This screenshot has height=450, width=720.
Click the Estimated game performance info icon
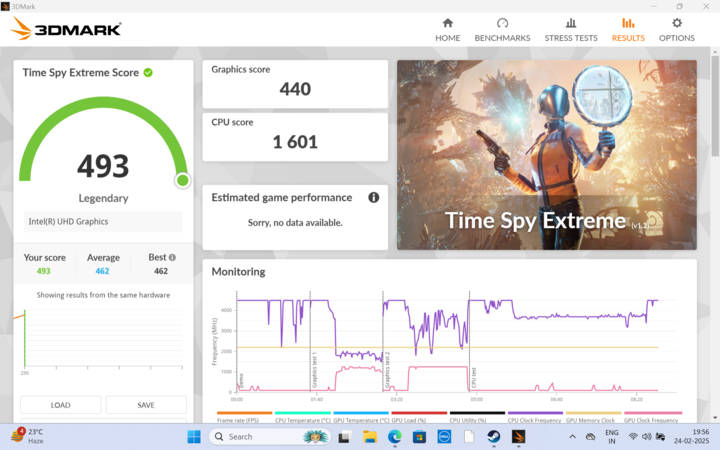[374, 197]
